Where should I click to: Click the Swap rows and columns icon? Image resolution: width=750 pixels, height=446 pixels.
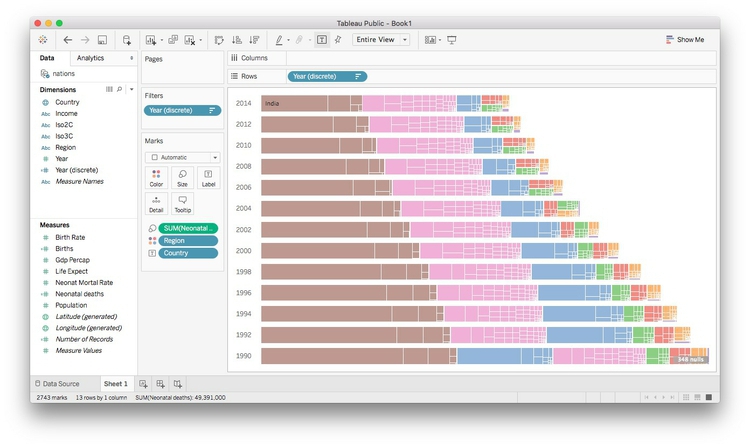point(219,40)
